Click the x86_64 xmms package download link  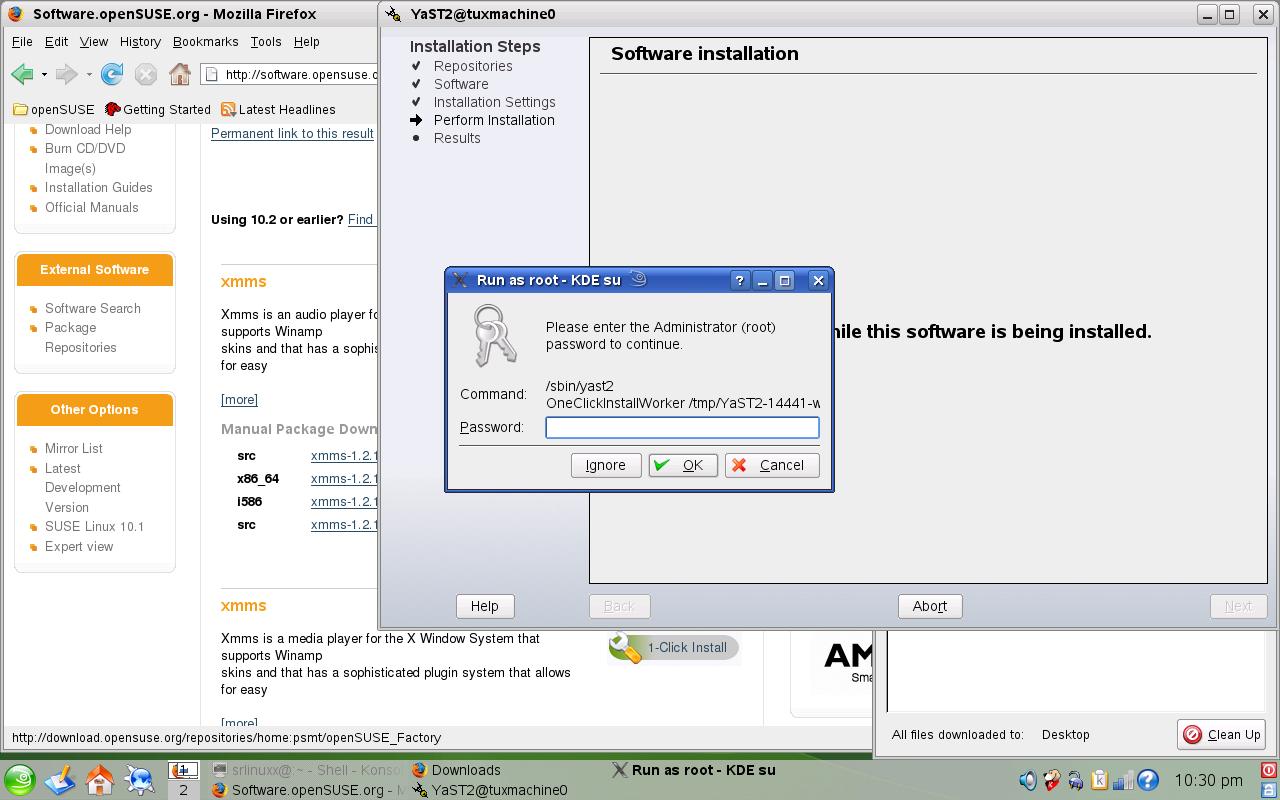pos(344,478)
